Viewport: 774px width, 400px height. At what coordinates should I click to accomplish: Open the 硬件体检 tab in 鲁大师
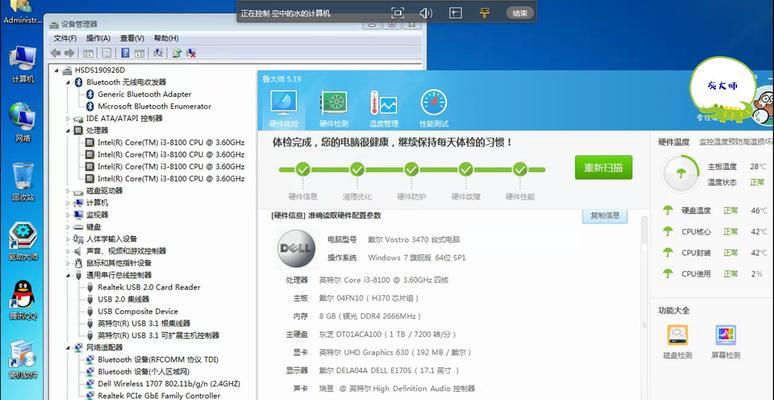tap(283, 109)
